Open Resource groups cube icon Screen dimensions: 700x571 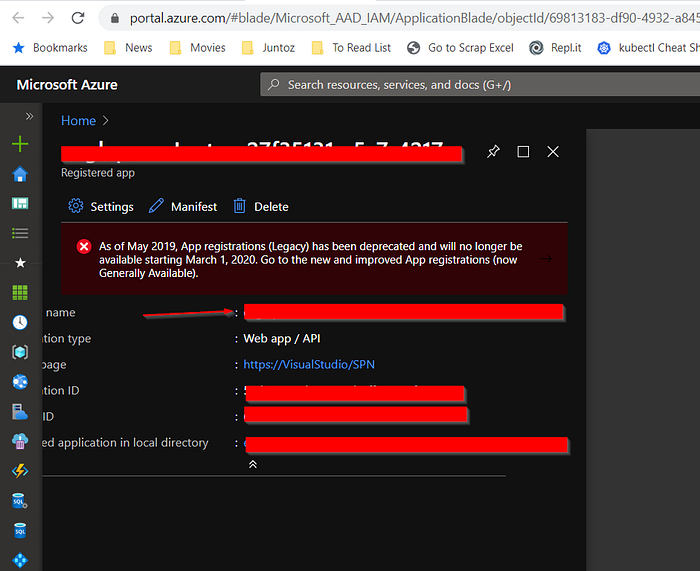point(20,352)
